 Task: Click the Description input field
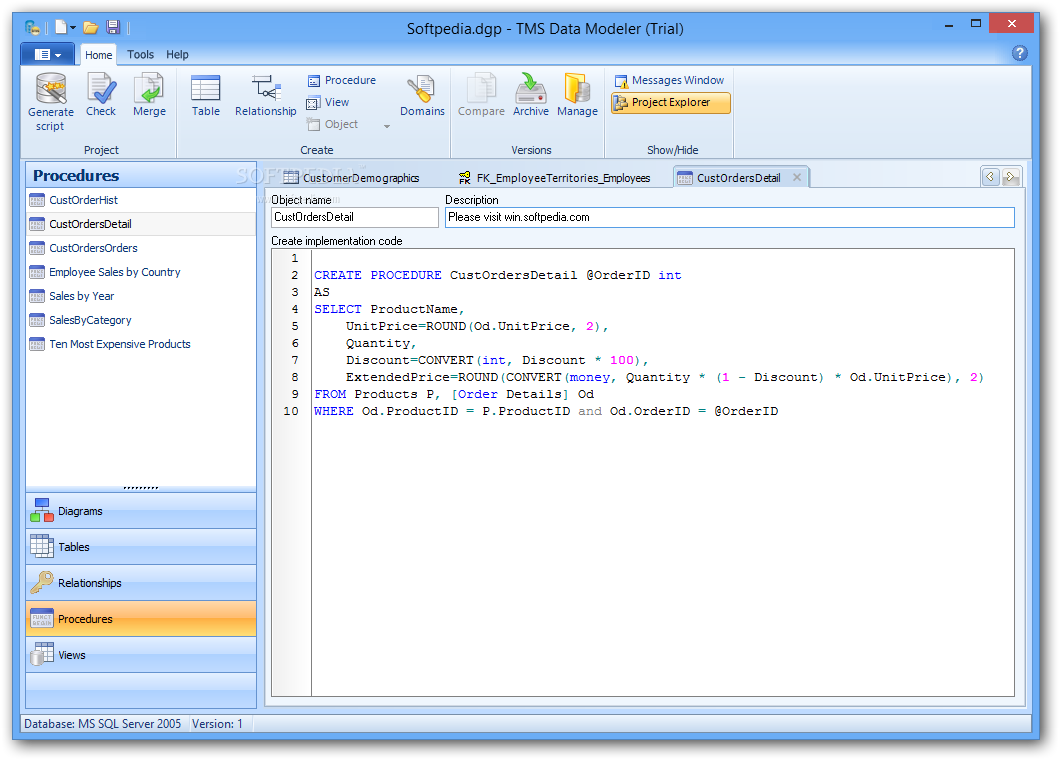[729, 217]
